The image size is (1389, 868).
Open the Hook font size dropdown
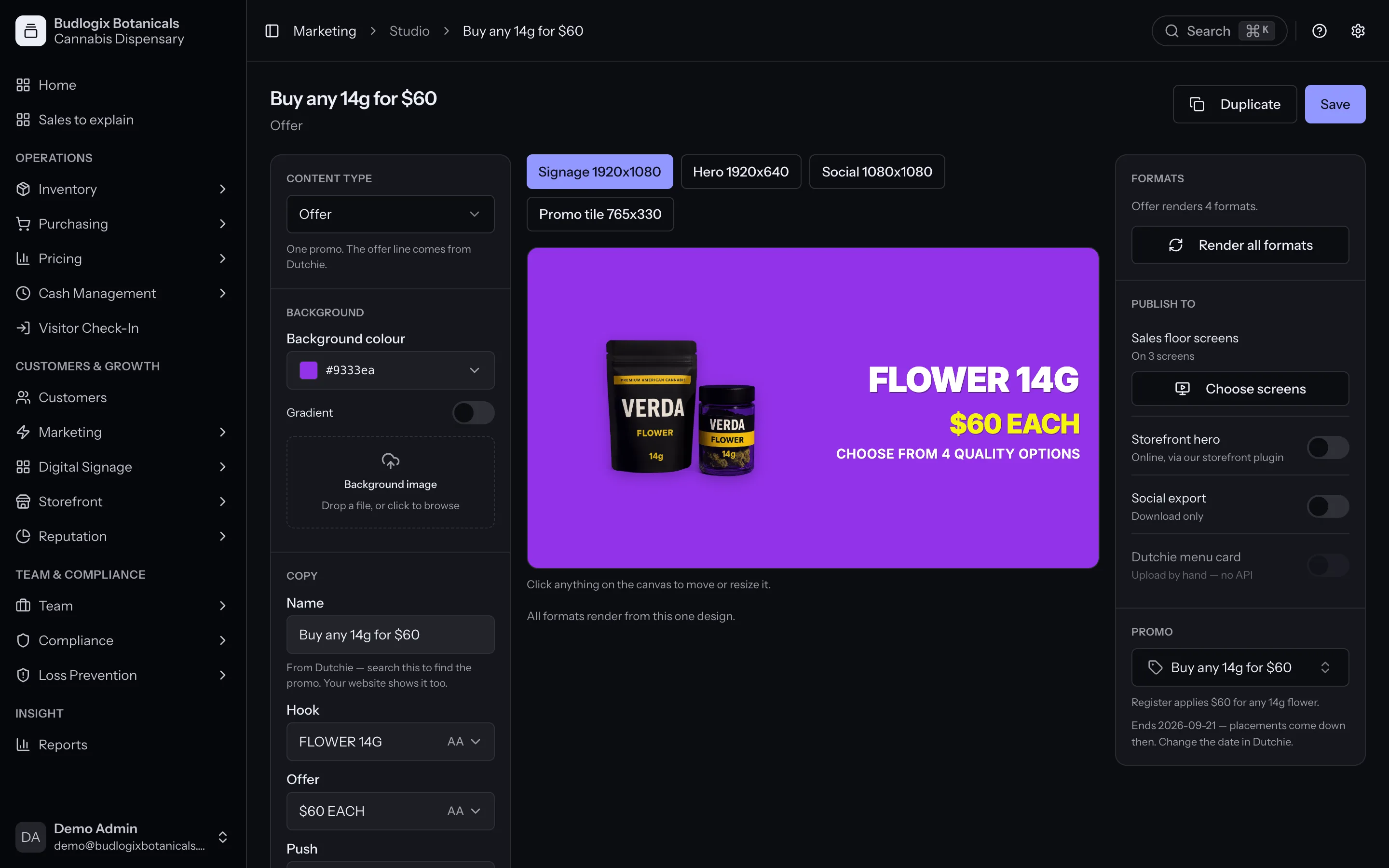coord(464,742)
